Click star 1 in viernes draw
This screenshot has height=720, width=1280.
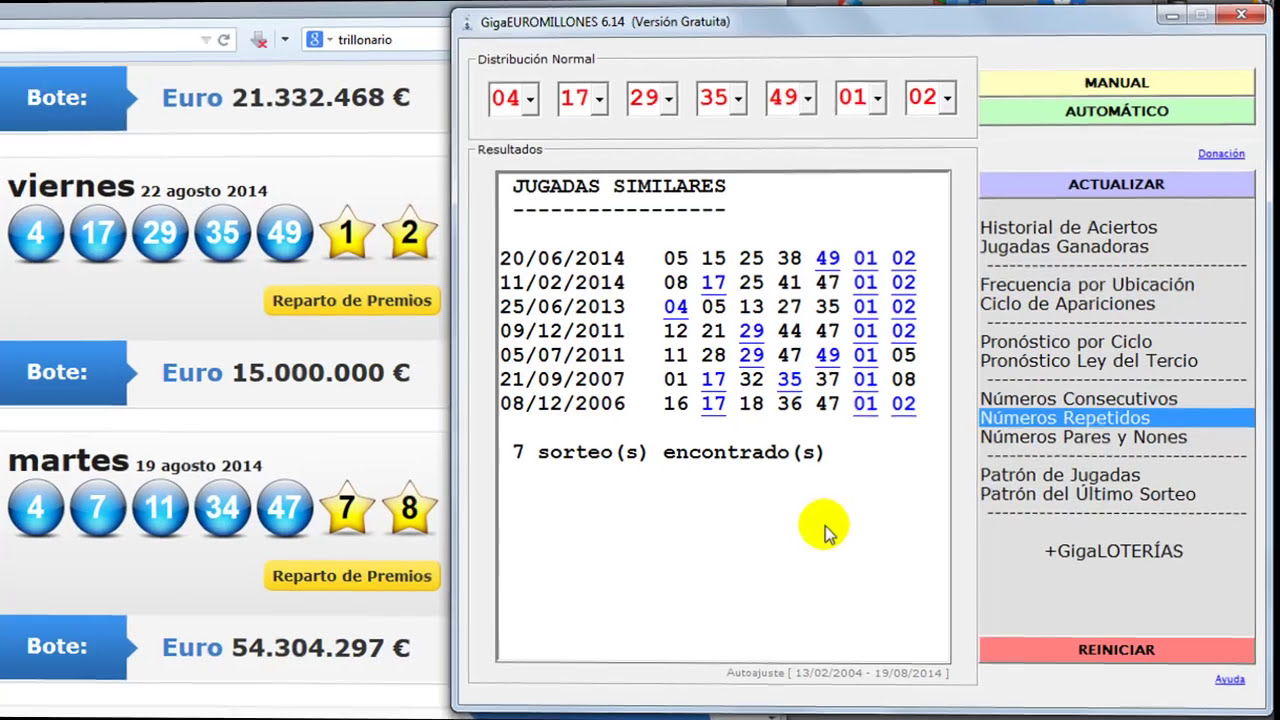(346, 232)
